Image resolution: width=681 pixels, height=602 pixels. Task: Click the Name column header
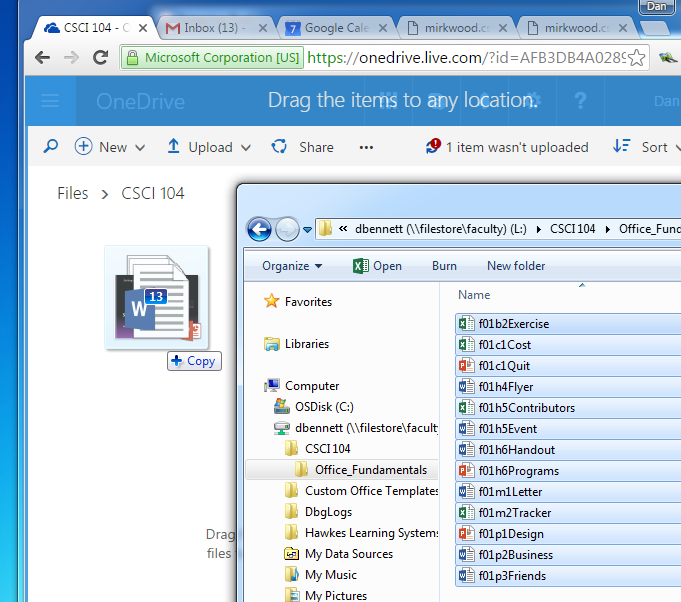point(474,295)
